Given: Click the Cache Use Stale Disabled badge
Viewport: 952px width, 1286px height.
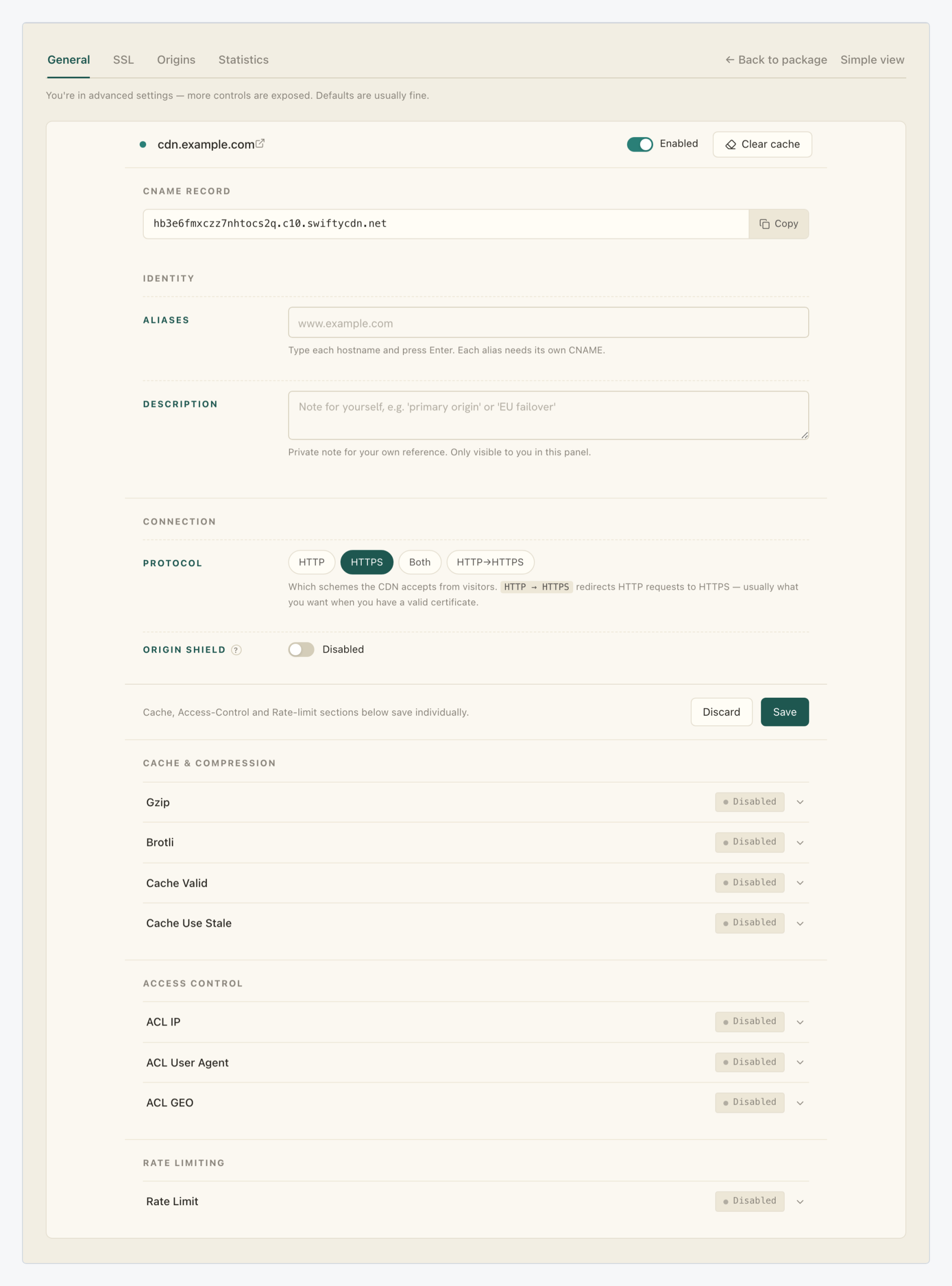Looking at the screenshot, I should click(x=749, y=923).
